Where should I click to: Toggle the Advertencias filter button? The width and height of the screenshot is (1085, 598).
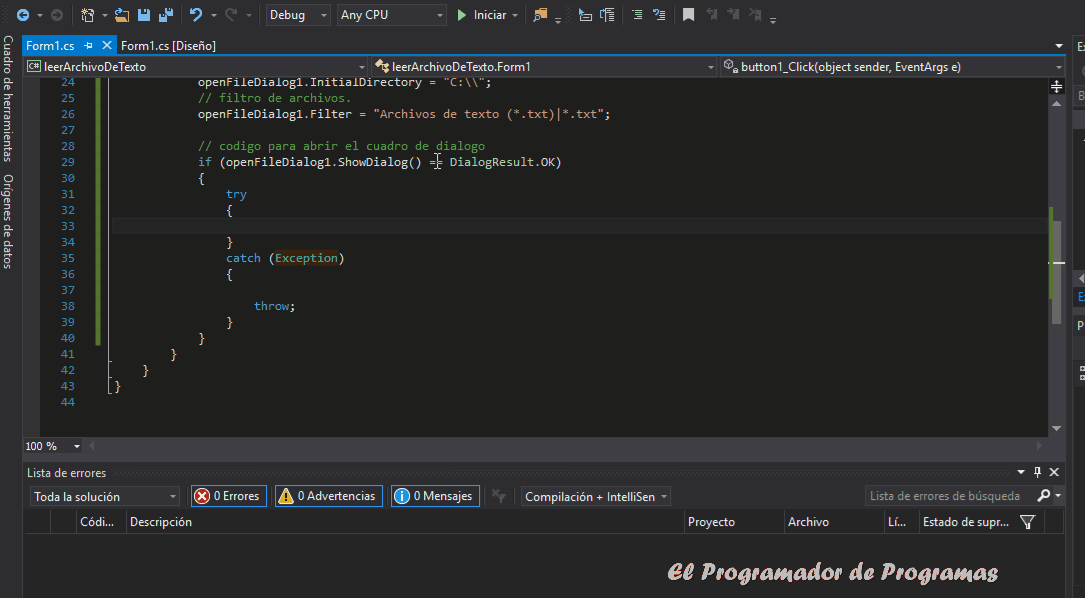pyautogui.click(x=328, y=495)
